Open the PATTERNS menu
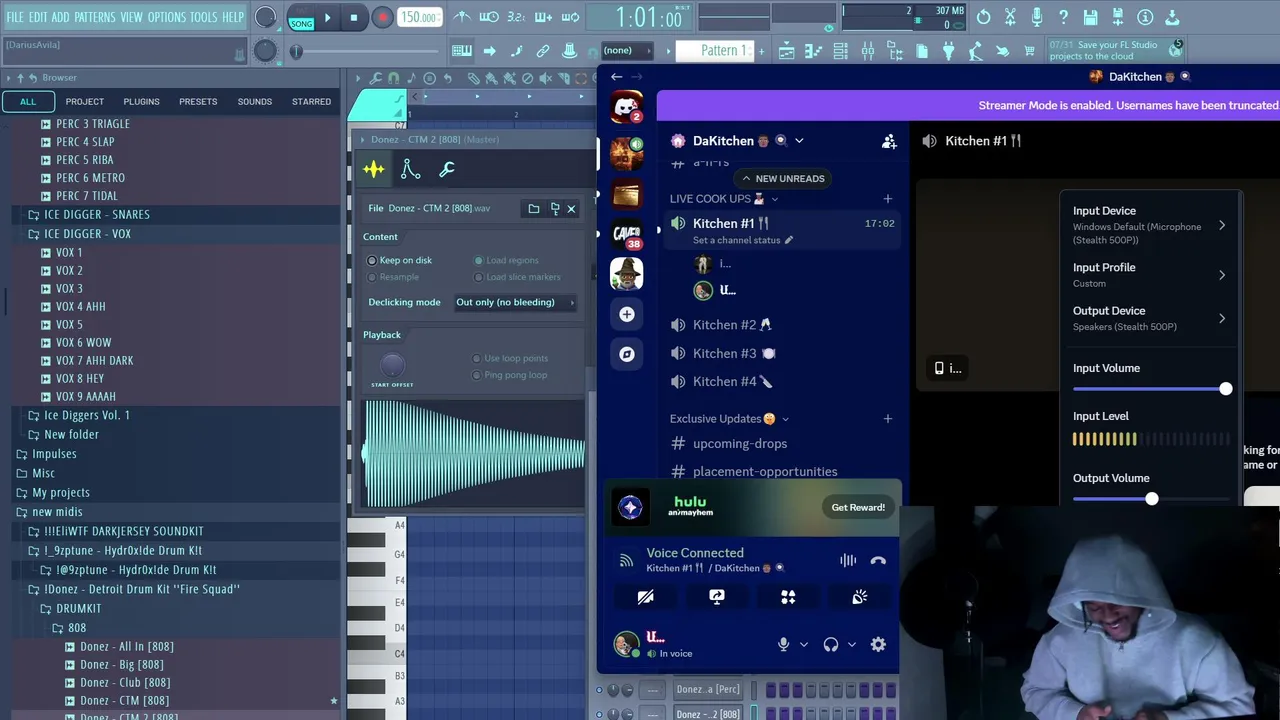This screenshot has height=720, width=1280. (x=95, y=17)
